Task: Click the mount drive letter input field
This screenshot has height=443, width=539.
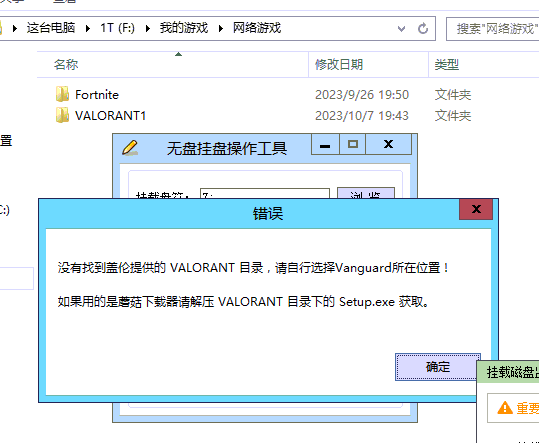Action: (x=265, y=193)
